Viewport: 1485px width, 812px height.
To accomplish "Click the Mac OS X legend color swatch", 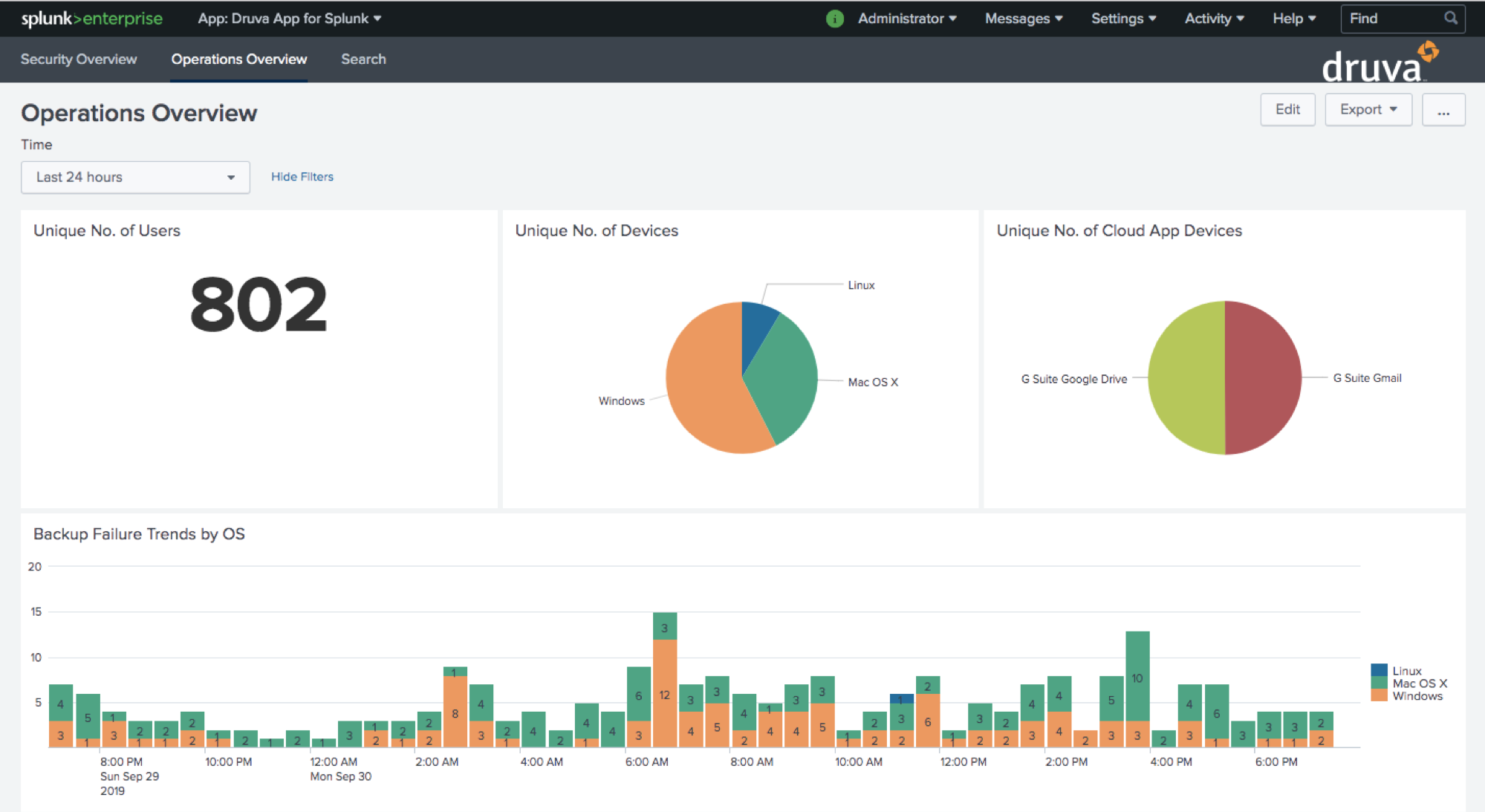I will coord(1379,683).
